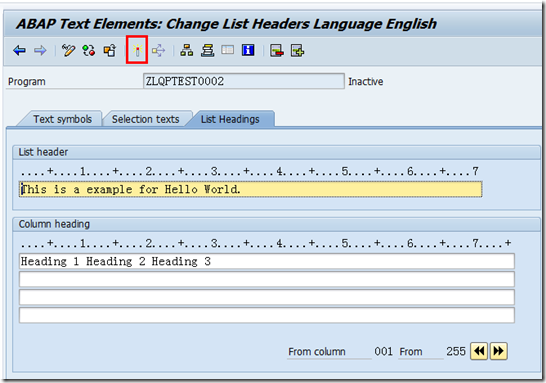The height and width of the screenshot is (383, 546).
Task: Activate the program with the magic wand icon
Action: coord(137,51)
